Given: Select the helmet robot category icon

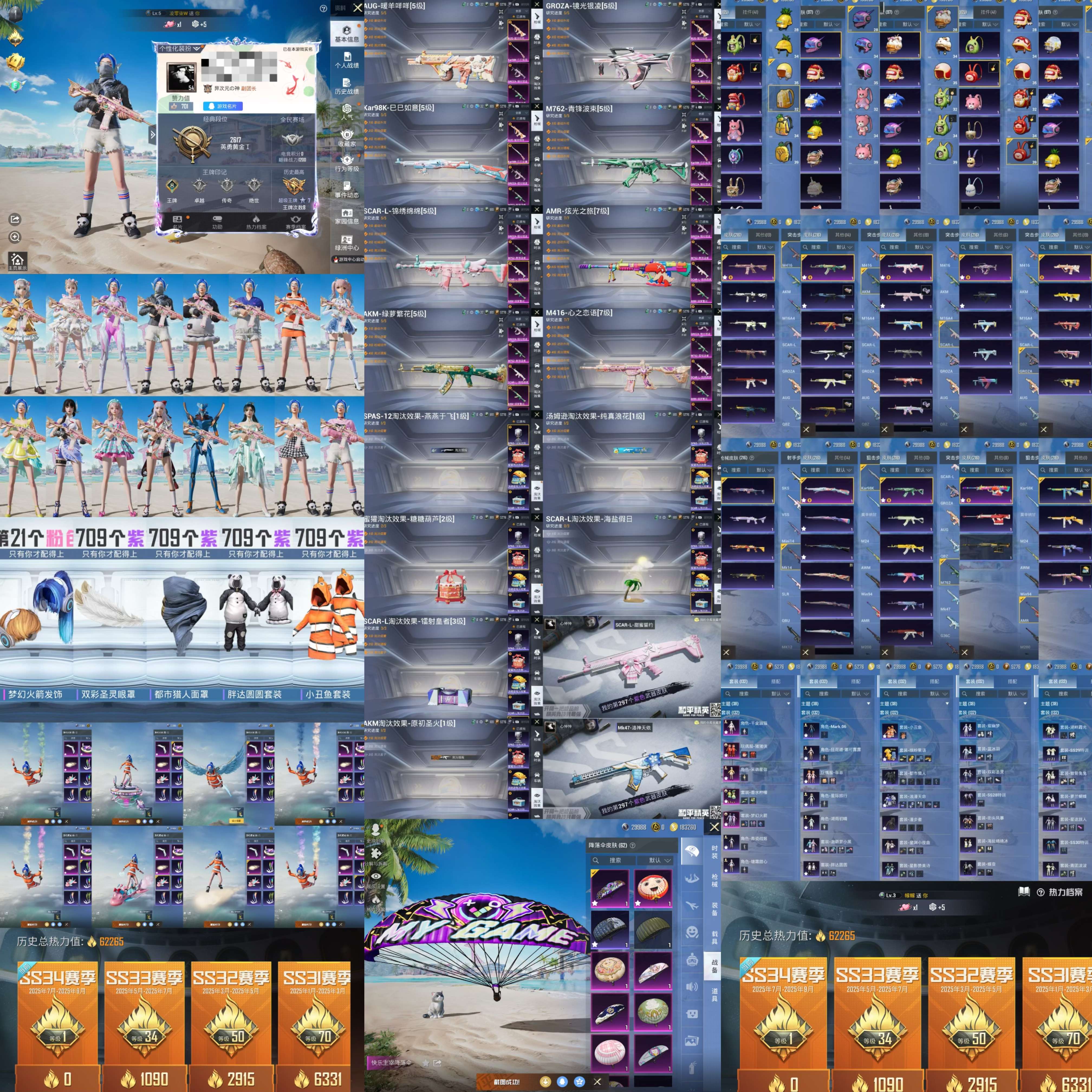Looking at the screenshot, I should point(693,960).
